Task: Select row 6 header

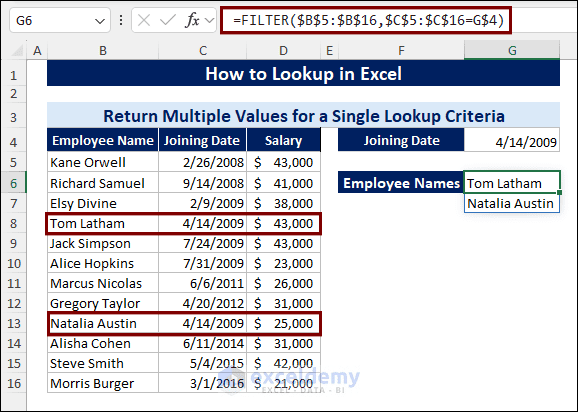Action: (x=14, y=183)
